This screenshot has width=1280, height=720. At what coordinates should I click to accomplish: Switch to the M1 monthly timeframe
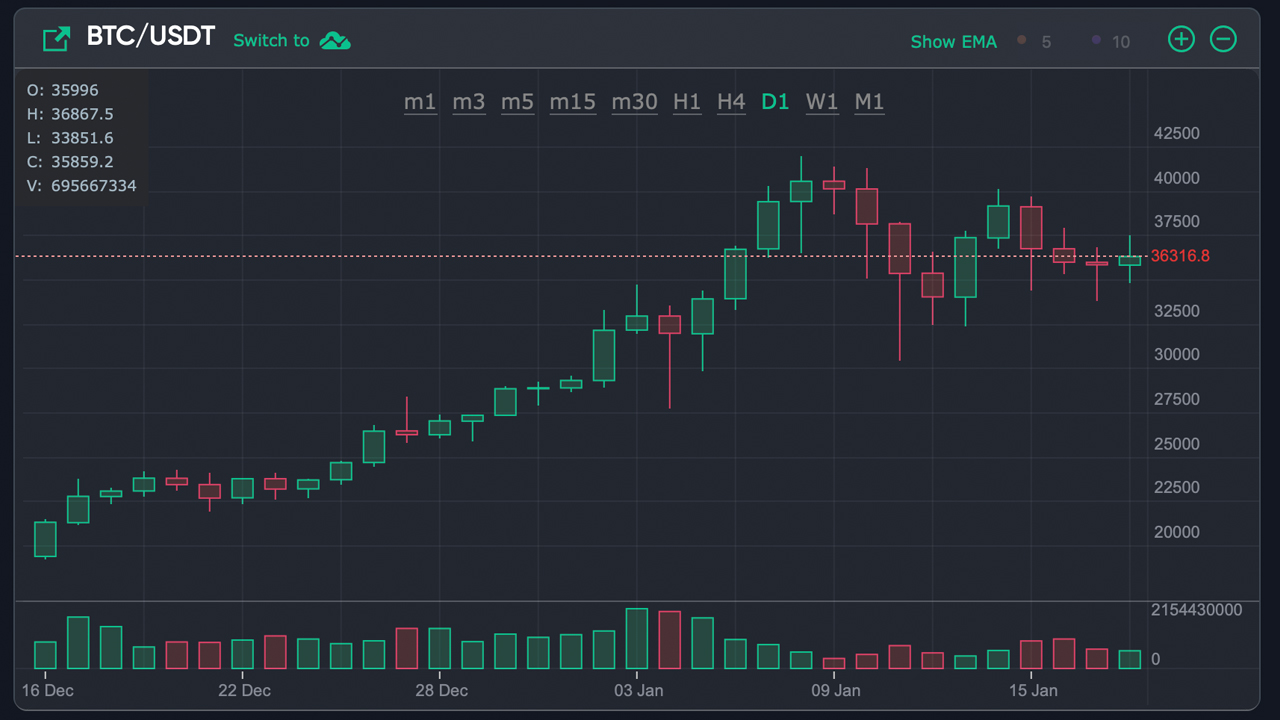tap(869, 102)
